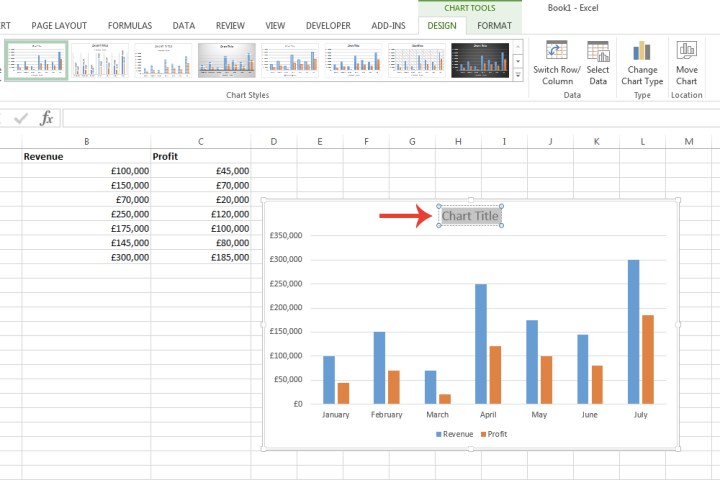Click the Insert Function fx icon

[46, 118]
